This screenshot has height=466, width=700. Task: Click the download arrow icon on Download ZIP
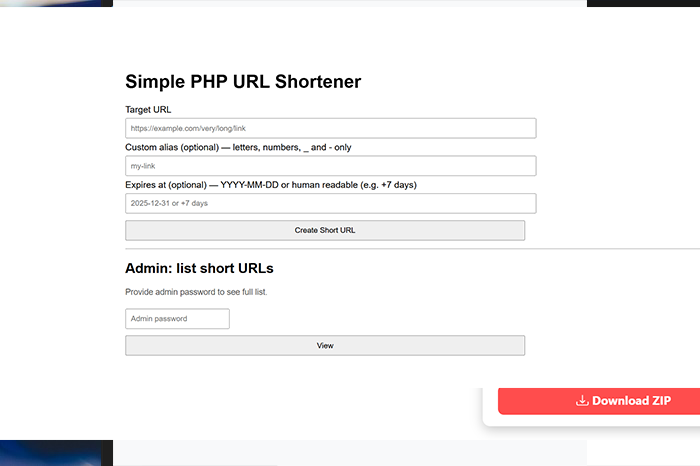tap(582, 401)
